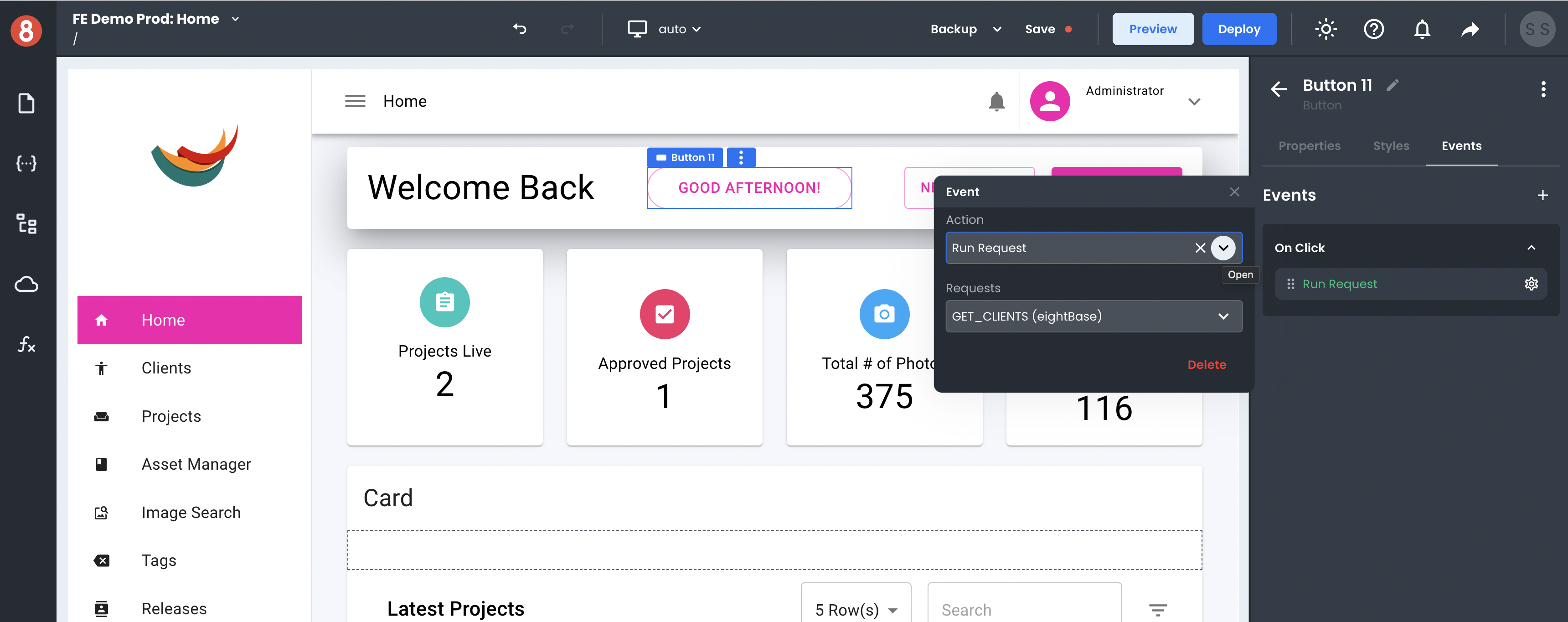Click the undo arrow in top bar
The width and height of the screenshot is (1568, 622).
(519, 29)
